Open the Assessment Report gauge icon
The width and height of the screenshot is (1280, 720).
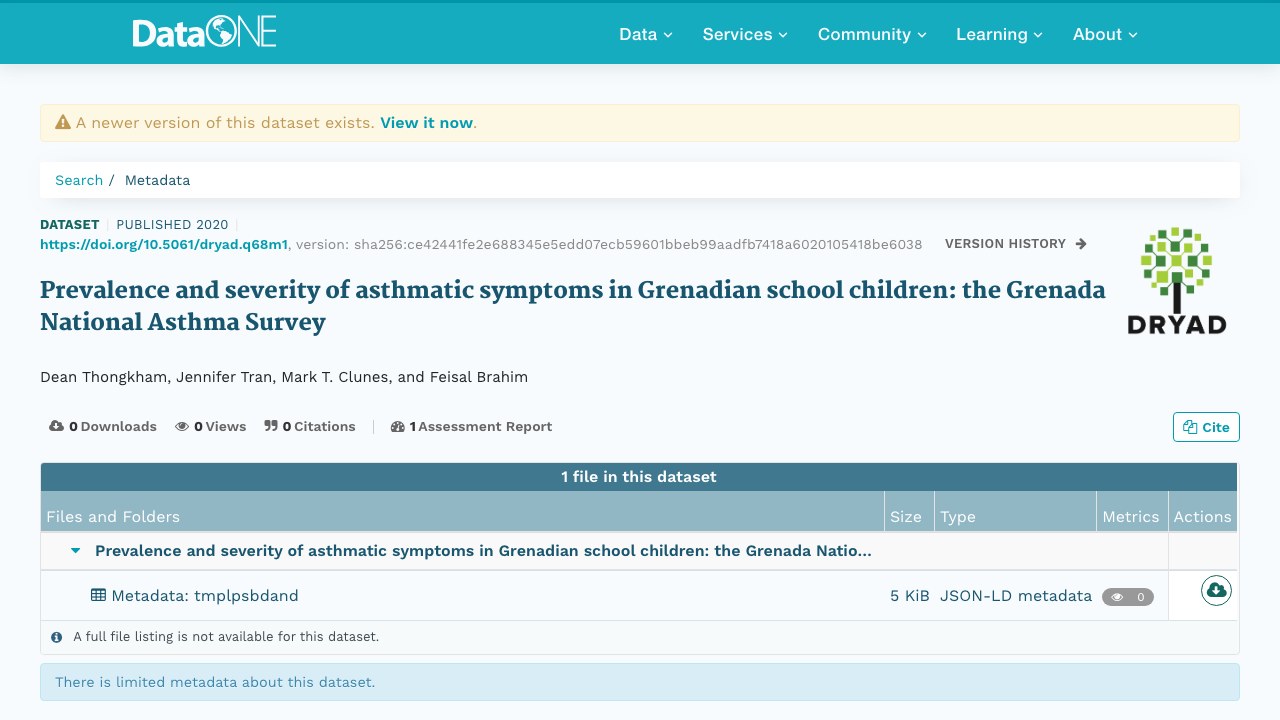(x=398, y=426)
